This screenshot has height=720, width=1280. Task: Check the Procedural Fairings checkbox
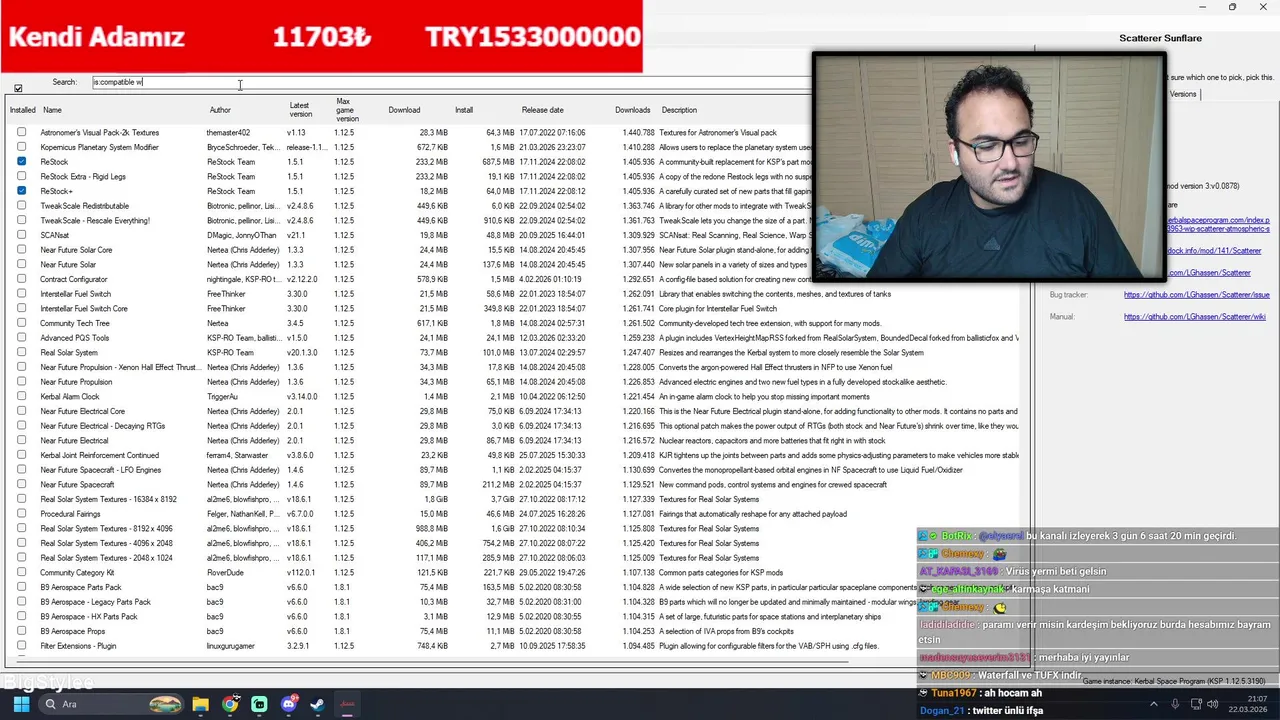tap(22, 514)
